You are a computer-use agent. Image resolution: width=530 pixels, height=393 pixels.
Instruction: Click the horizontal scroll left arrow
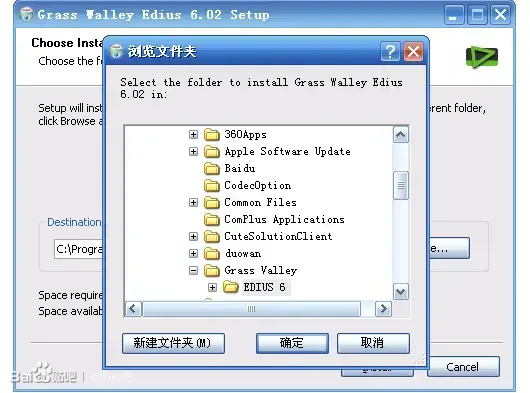click(x=133, y=309)
